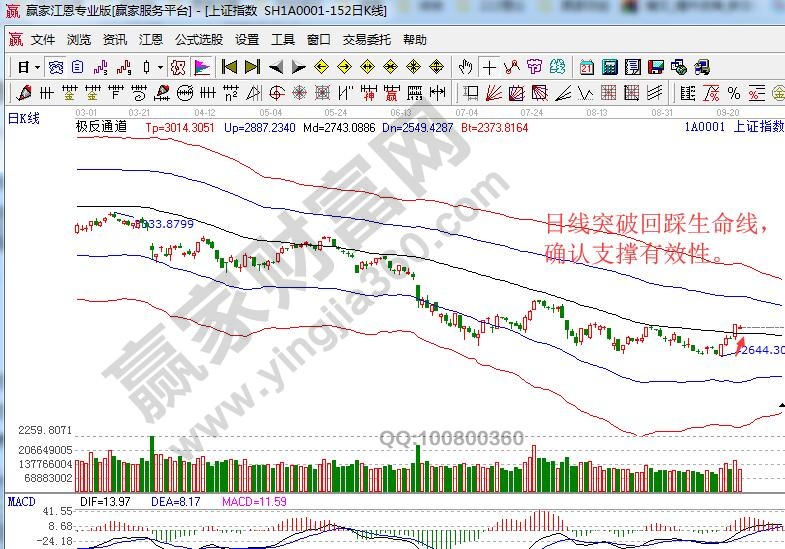The height and width of the screenshot is (549, 785).
Task: Open the calculator tool icon
Action: coord(609,68)
